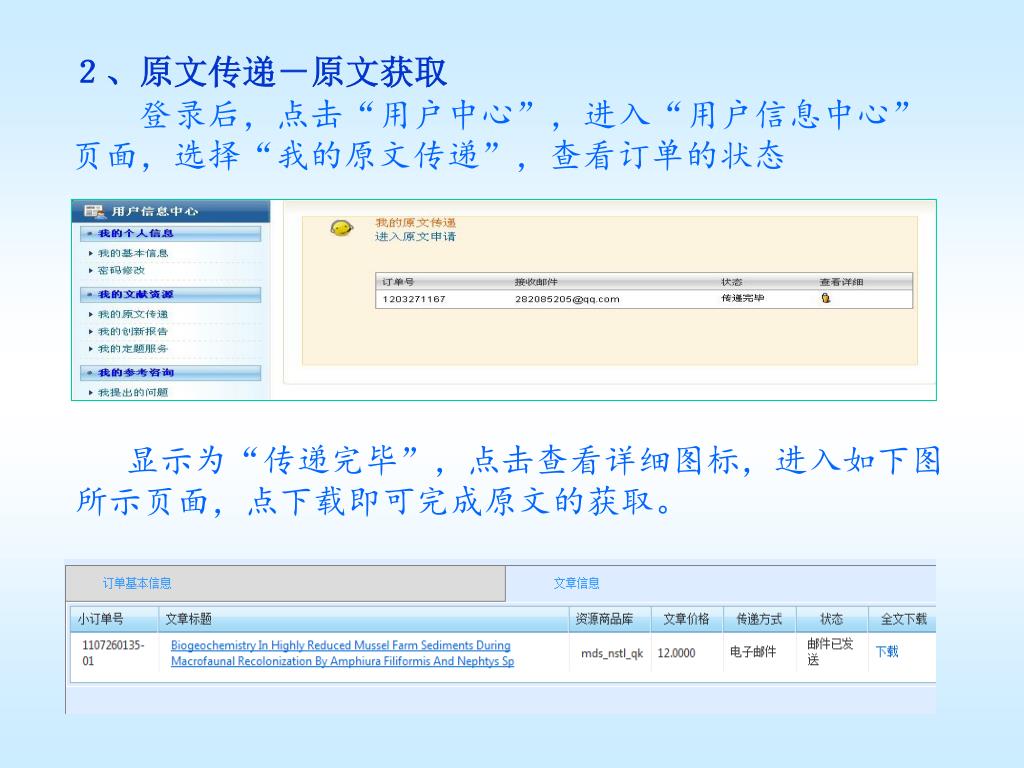This screenshot has height=768, width=1024.
Task: Click the view-detail icon for order 1203271167
Action: 825,298
